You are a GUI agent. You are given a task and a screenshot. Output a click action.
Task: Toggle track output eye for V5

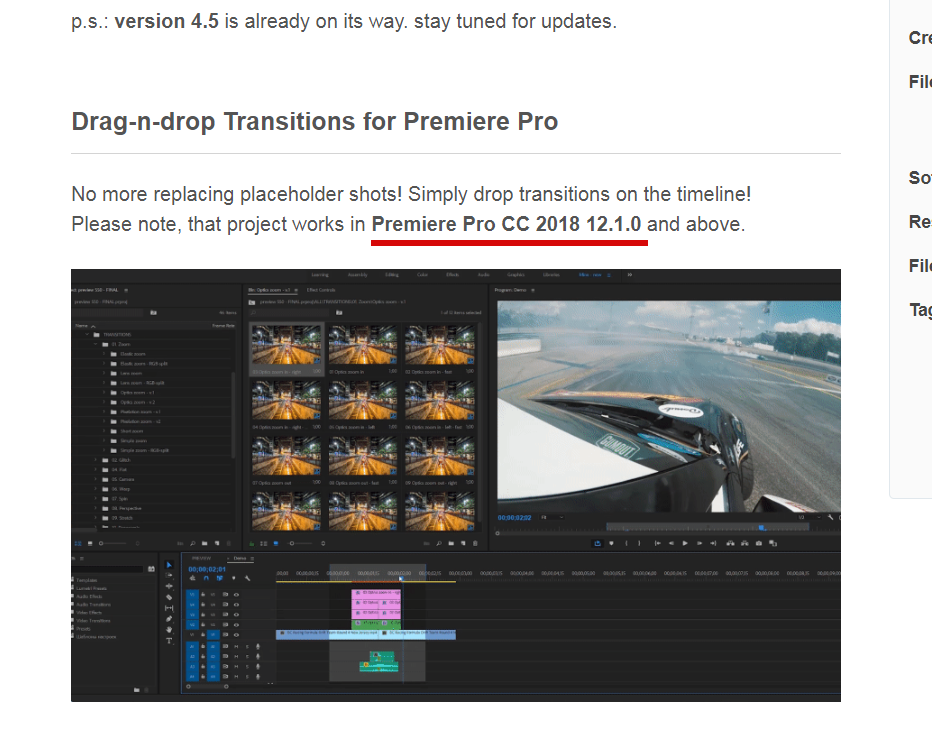(236, 594)
